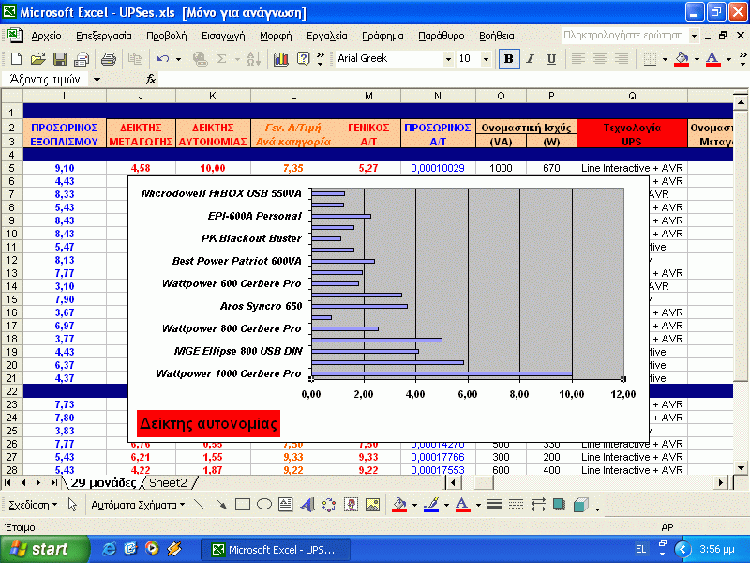Select the Line tool in Drawing toolbar

click(199, 505)
